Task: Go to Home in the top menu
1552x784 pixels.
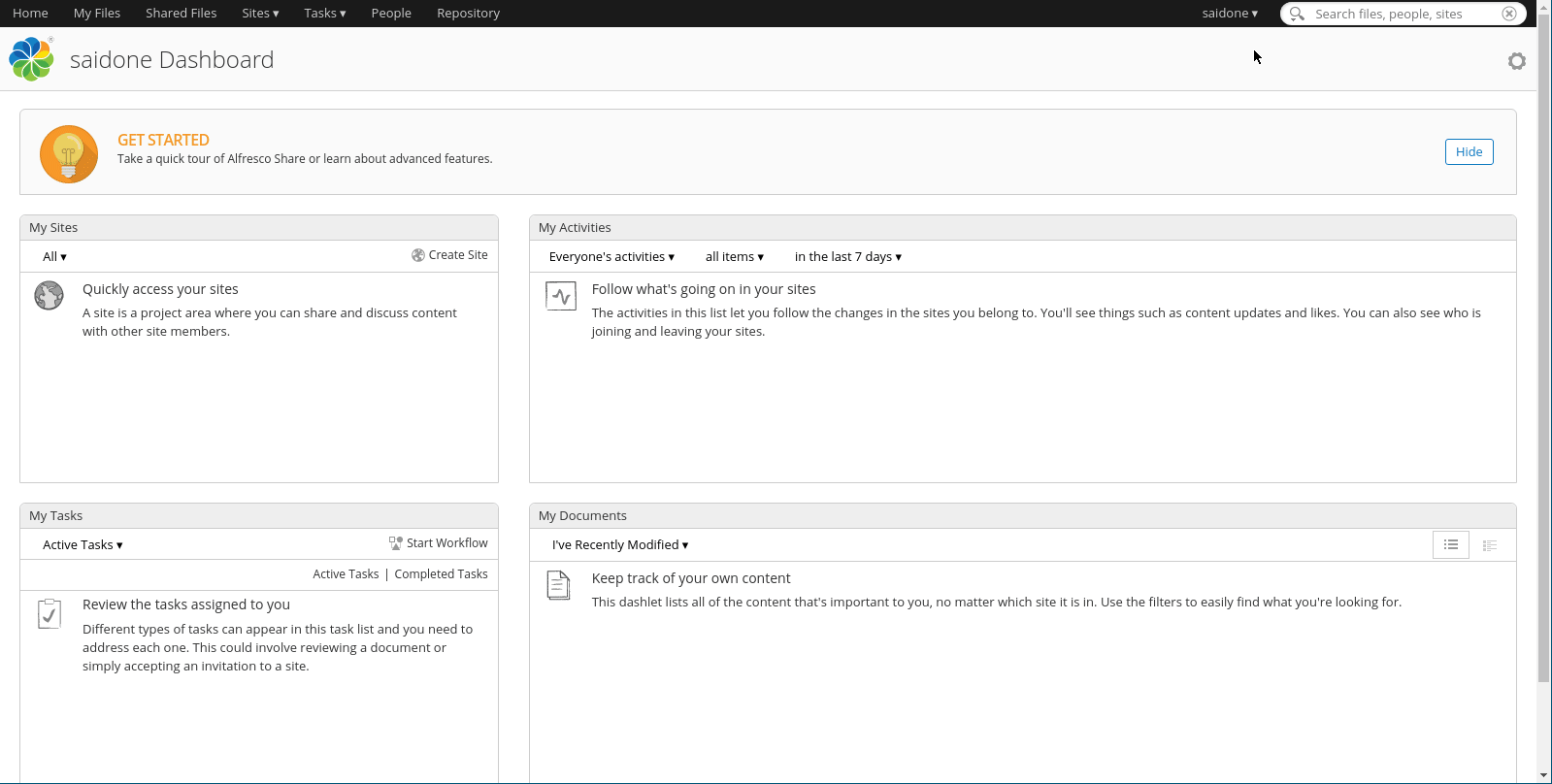Action: click(30, 14)
